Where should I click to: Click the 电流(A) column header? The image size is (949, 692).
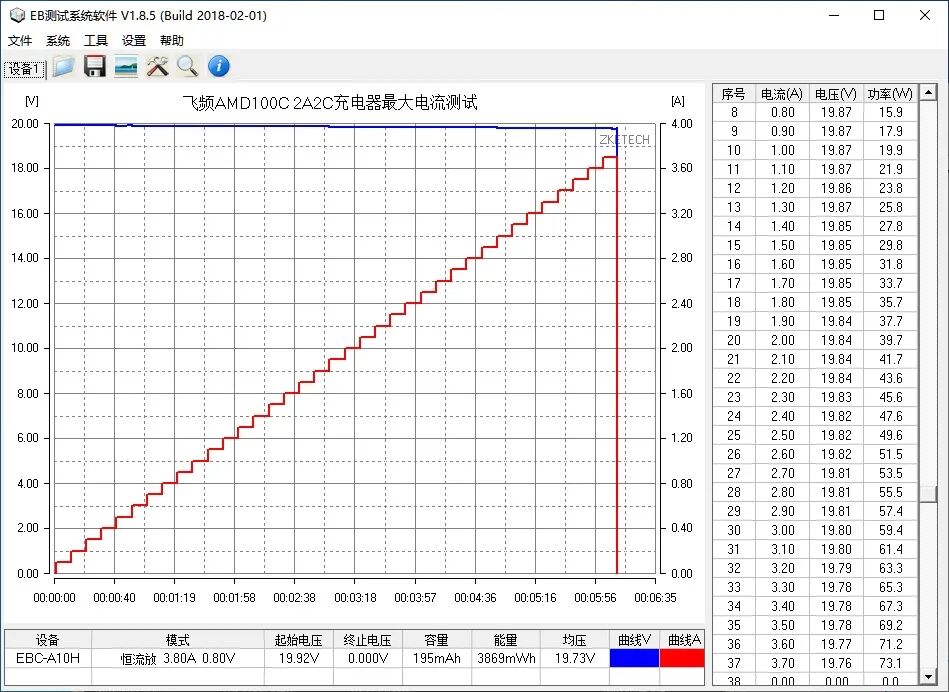(782, 94)
